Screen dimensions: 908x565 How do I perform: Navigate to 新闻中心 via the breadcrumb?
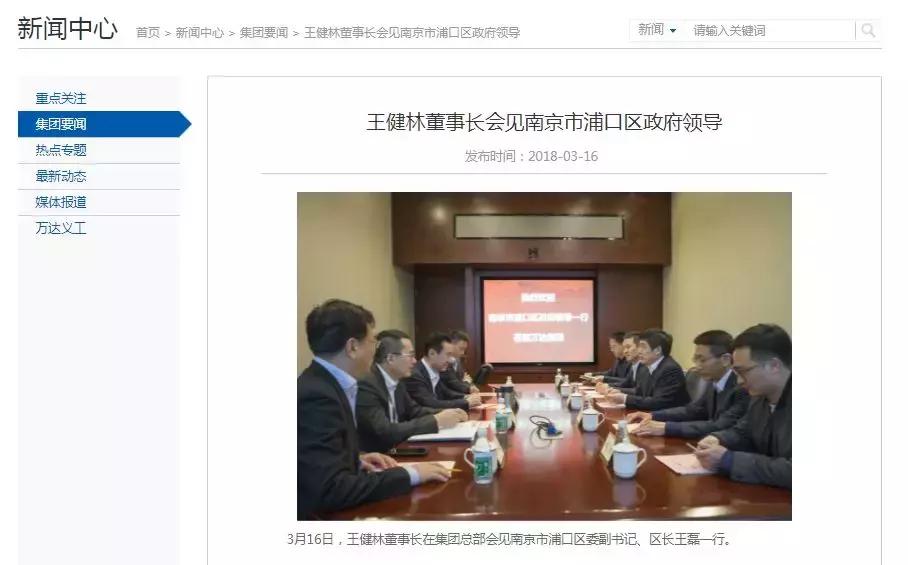[200, 33]
